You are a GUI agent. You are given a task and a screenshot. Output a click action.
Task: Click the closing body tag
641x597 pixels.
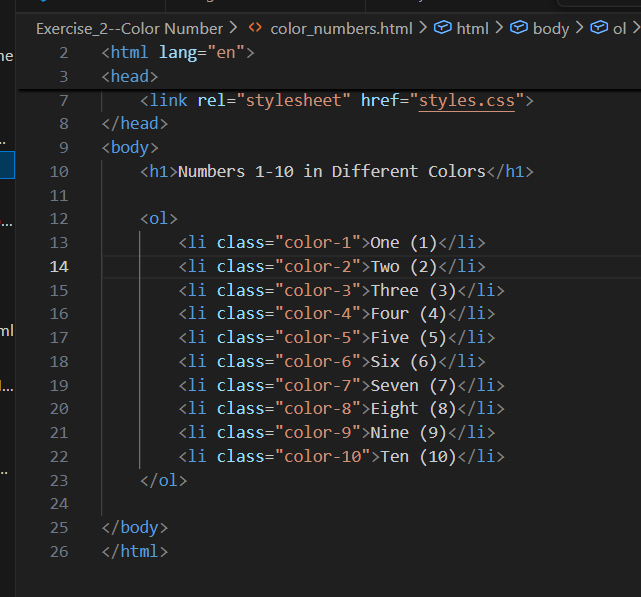tap(135, 527)
